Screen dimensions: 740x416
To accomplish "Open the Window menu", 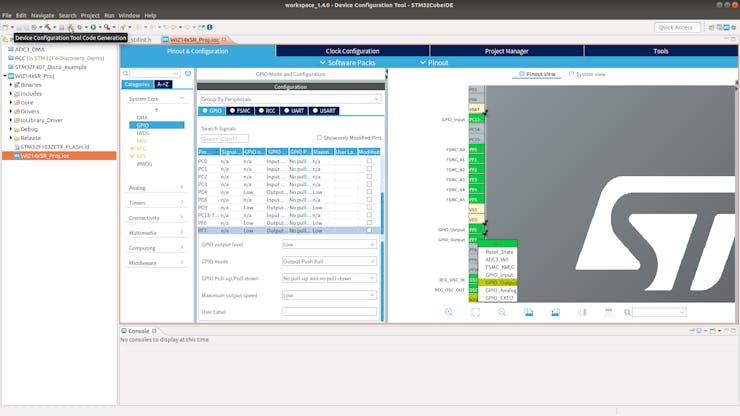I will [x=129, y=15].
